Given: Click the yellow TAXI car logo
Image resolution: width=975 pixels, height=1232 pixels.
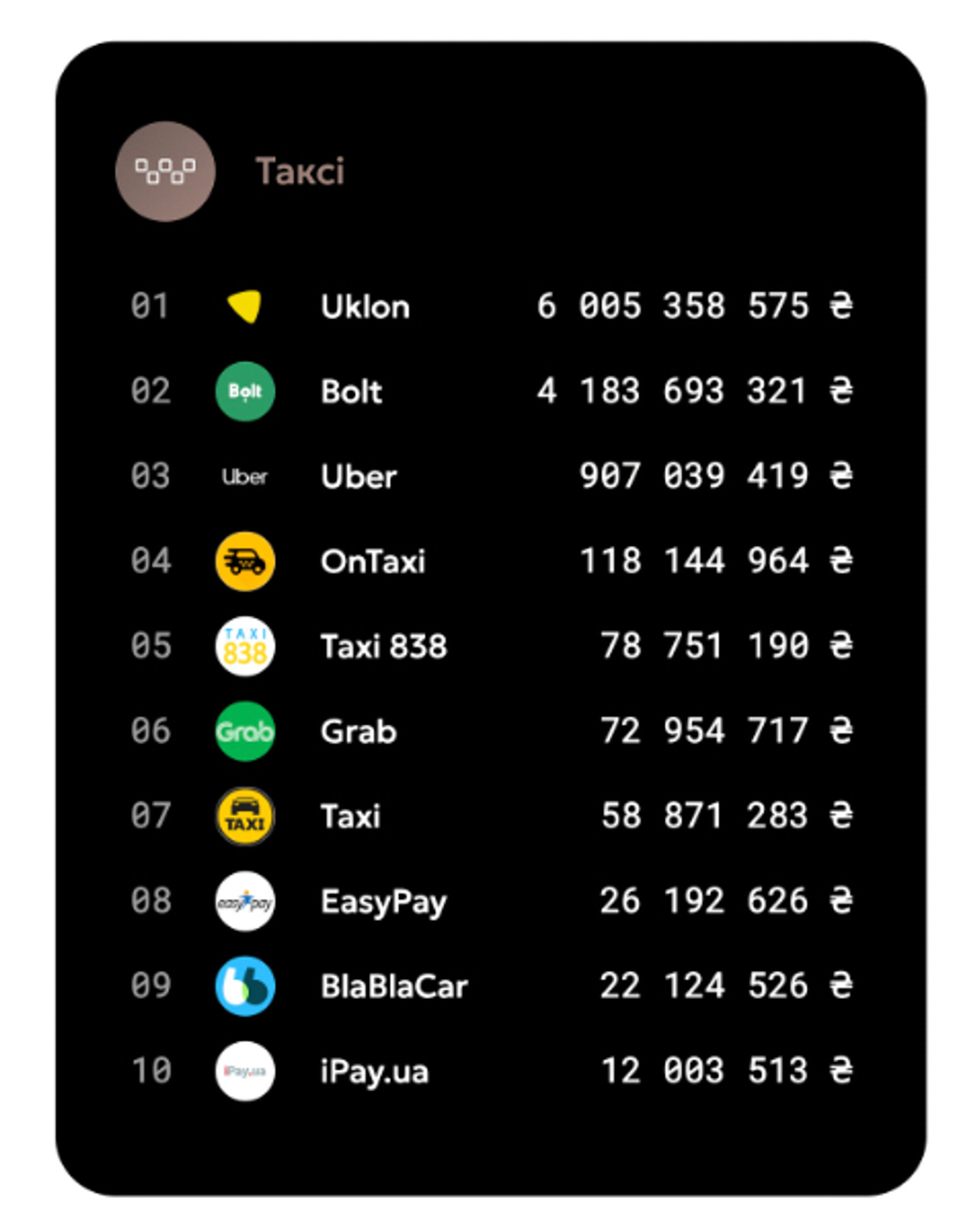Looking at the screenshot, I should pos(245,816).
